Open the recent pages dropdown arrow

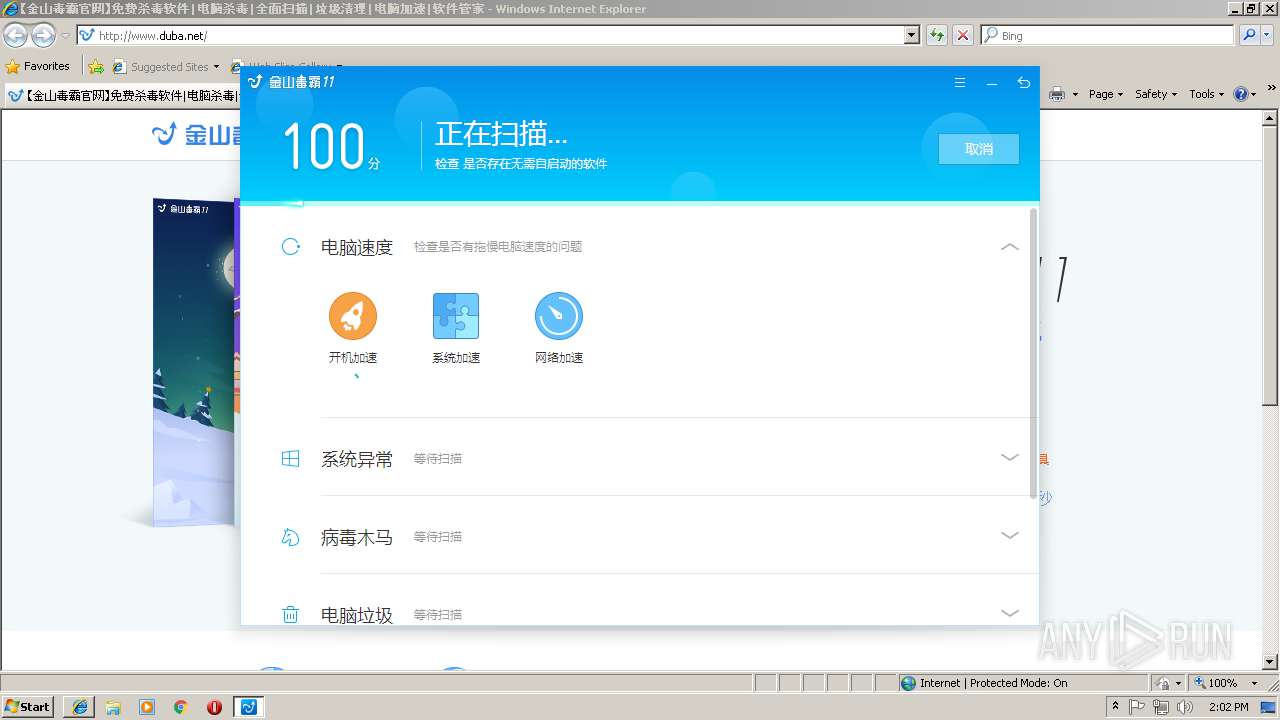65,36
